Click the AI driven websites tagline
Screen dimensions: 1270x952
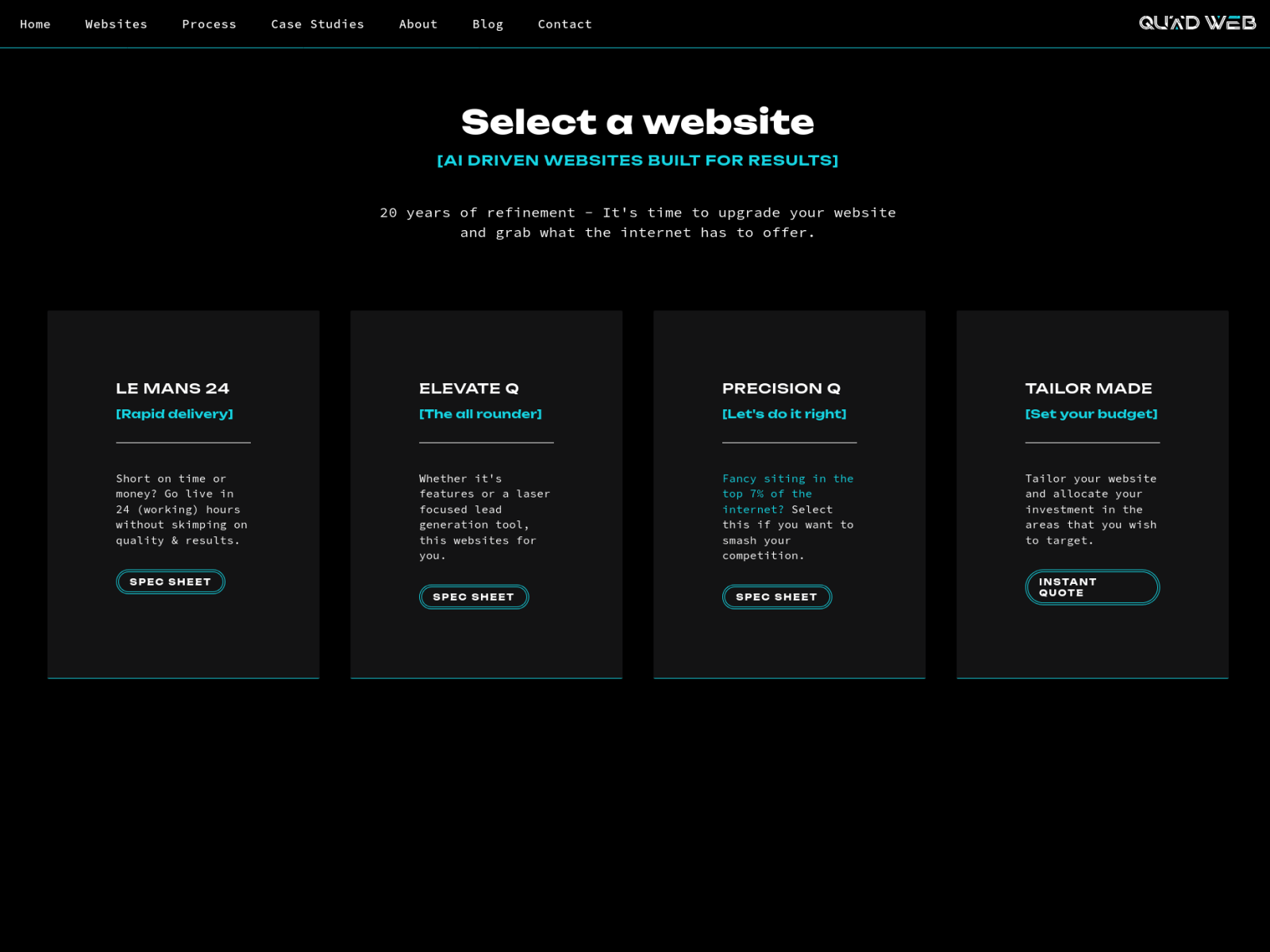pyautogui.click(x=637, y=160)
